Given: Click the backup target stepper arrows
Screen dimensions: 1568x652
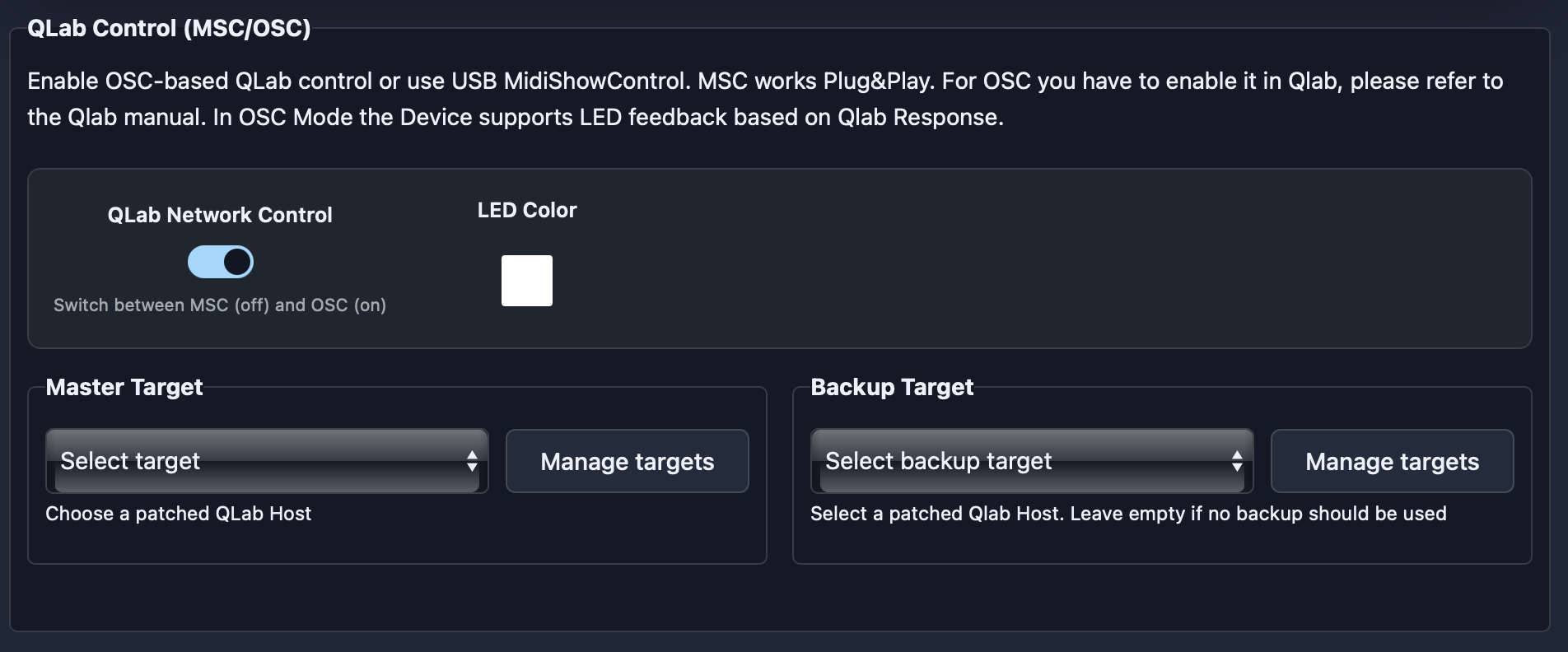Looking at the screenshot, I should point(1239,461).
